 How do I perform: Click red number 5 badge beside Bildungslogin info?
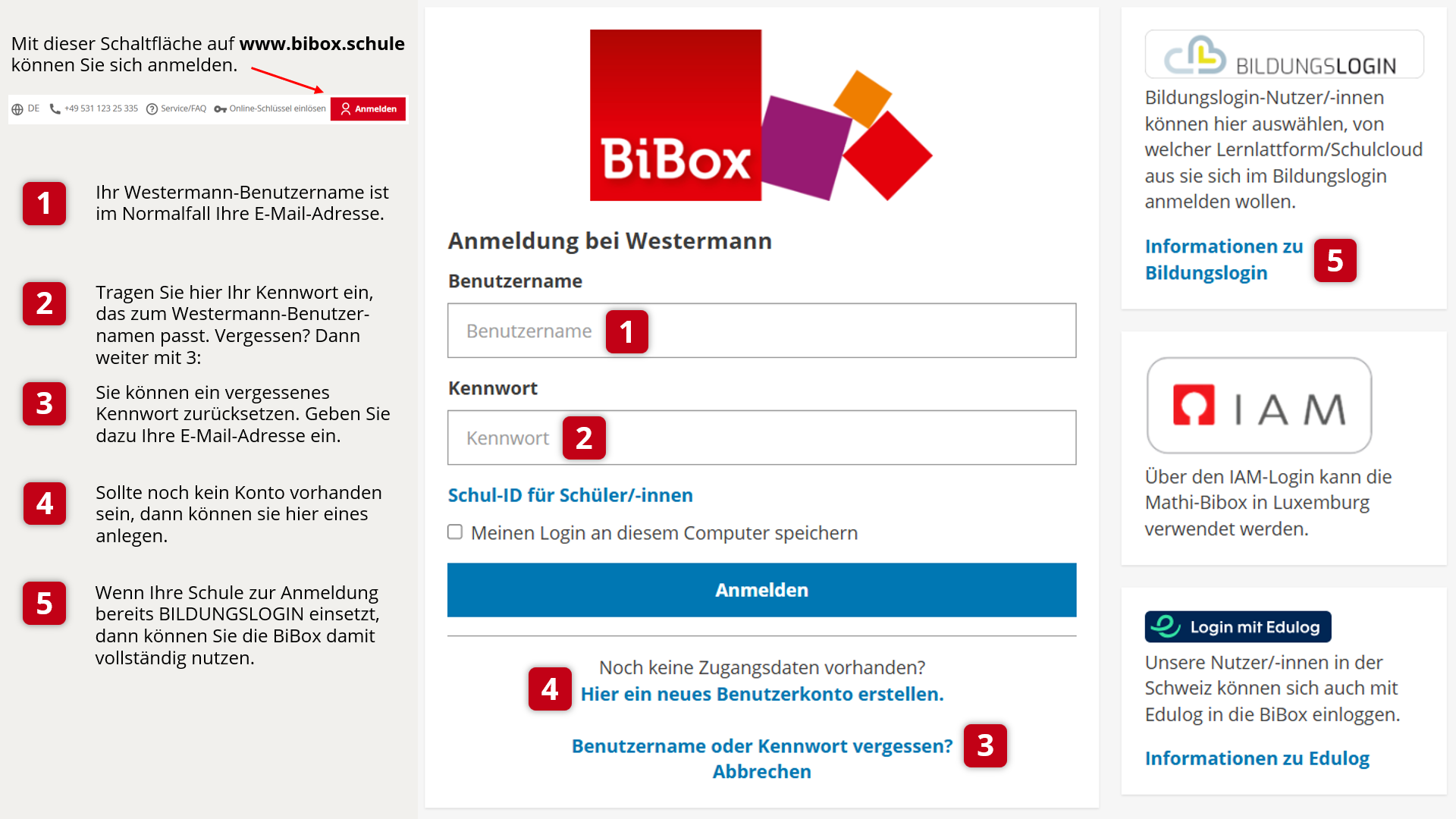tap(1335, 260)
